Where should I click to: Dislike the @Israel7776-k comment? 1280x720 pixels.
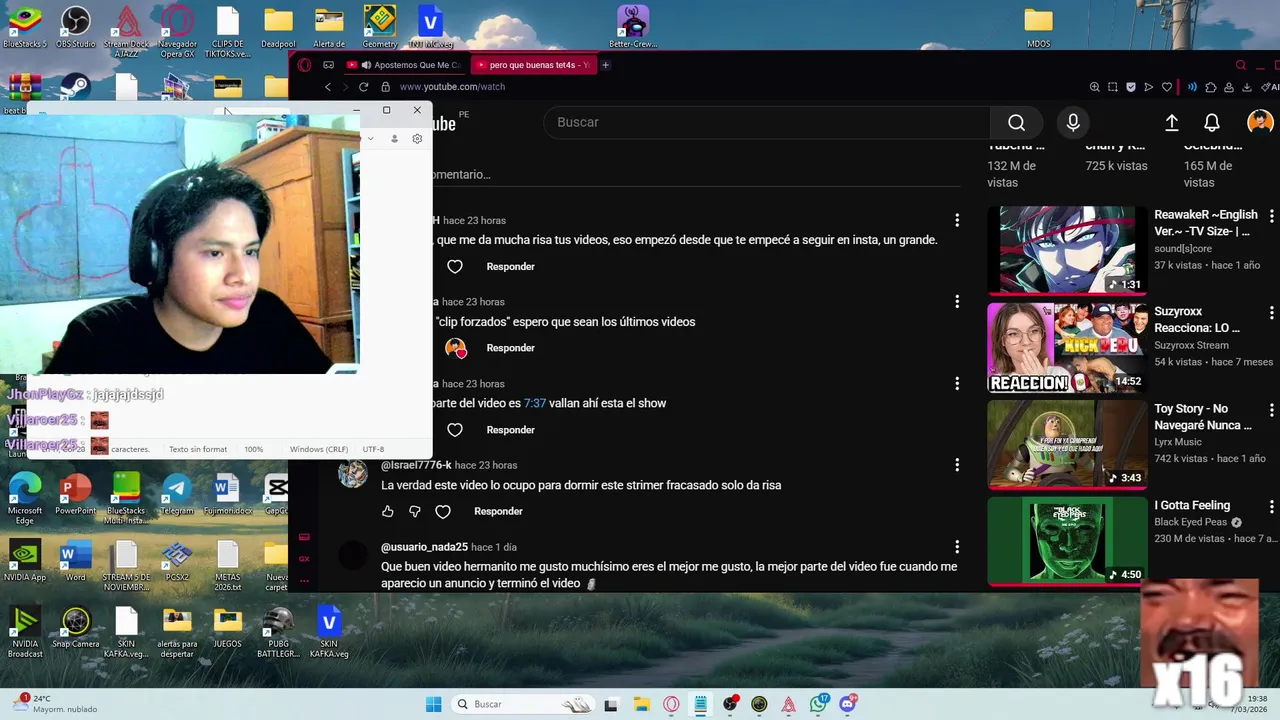click(415, 511)
